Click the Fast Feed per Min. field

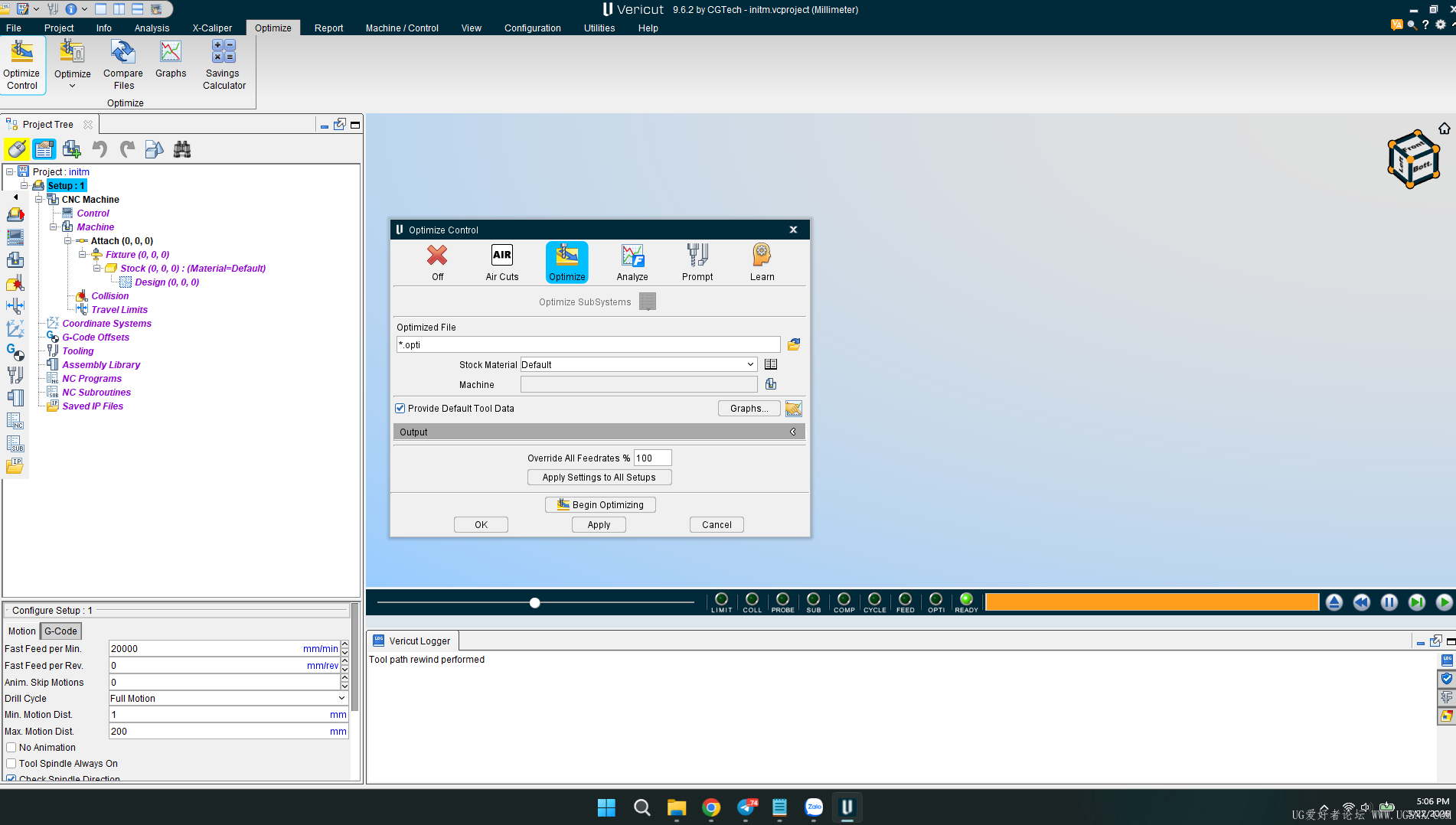click(x=224, y=648)
